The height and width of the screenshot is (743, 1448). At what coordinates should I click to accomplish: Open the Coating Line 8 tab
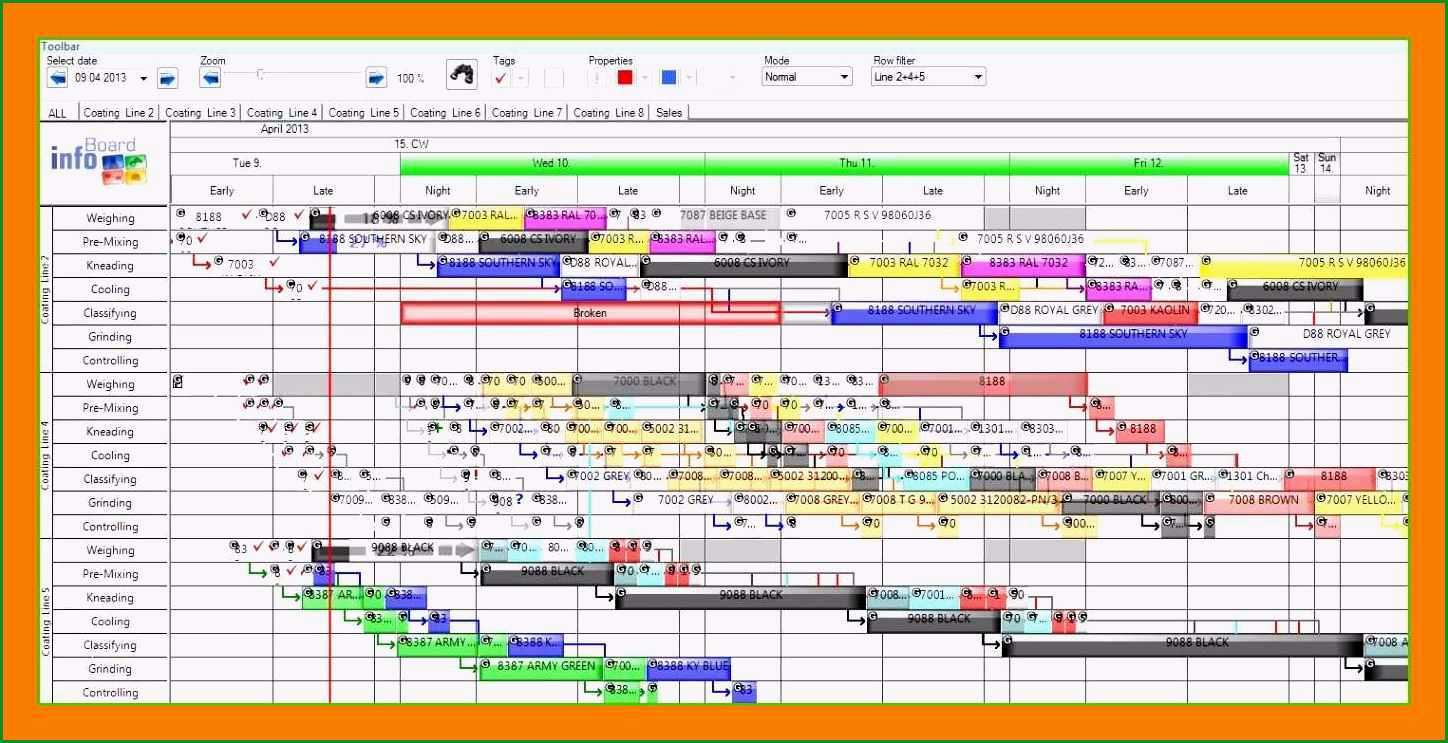point(609,113)
